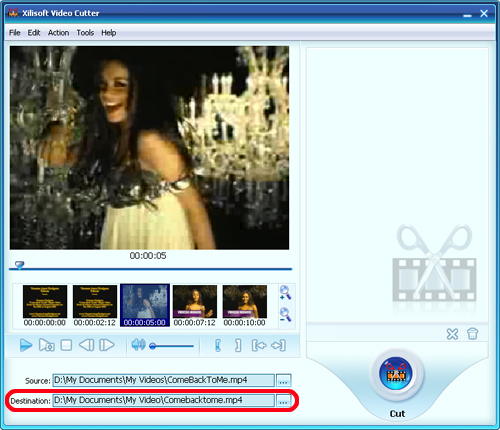Viewport: 500px width, 430px height.
Task: Select thumbnail at 00:00:10:00
Action: pyautogui.click(x=245, y=305)
